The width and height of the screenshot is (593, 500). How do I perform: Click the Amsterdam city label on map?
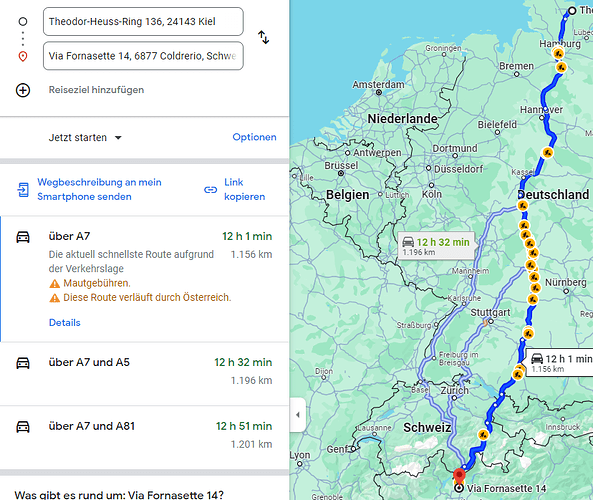[378, 84]
